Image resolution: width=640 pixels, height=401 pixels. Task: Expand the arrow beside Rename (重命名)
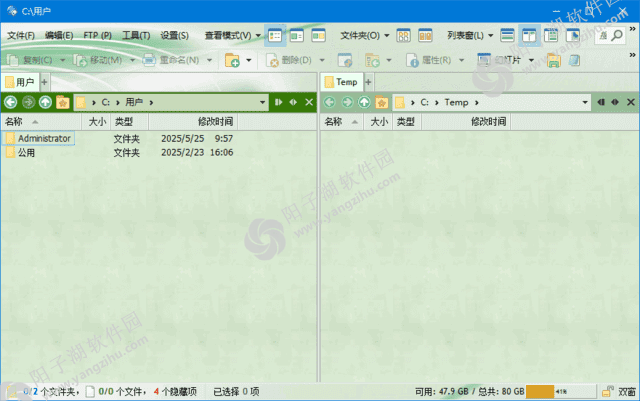pos(209,60)
